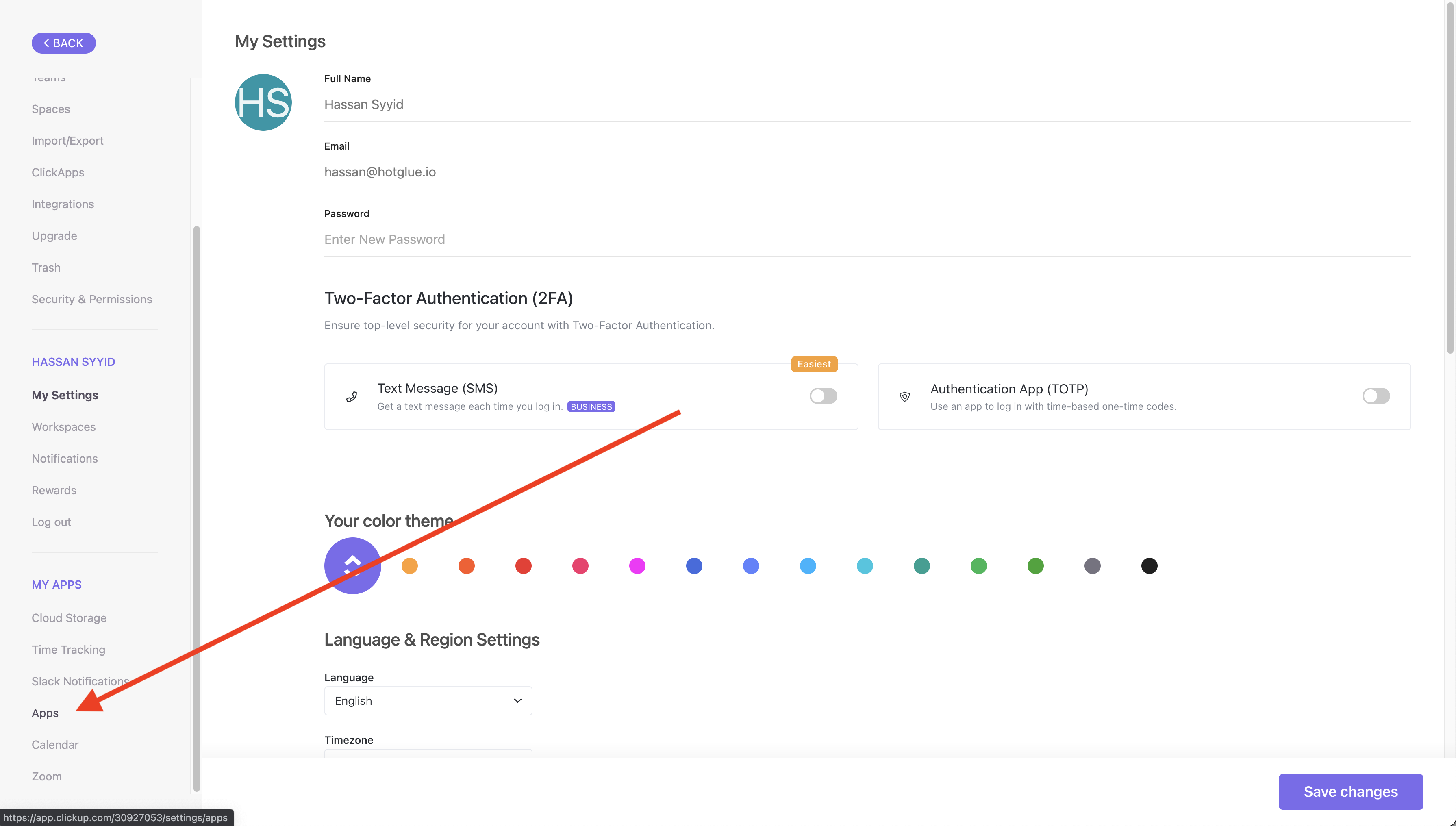
Task: Click the chevron arrow in the Language dropdown
Action: (517, 701)
